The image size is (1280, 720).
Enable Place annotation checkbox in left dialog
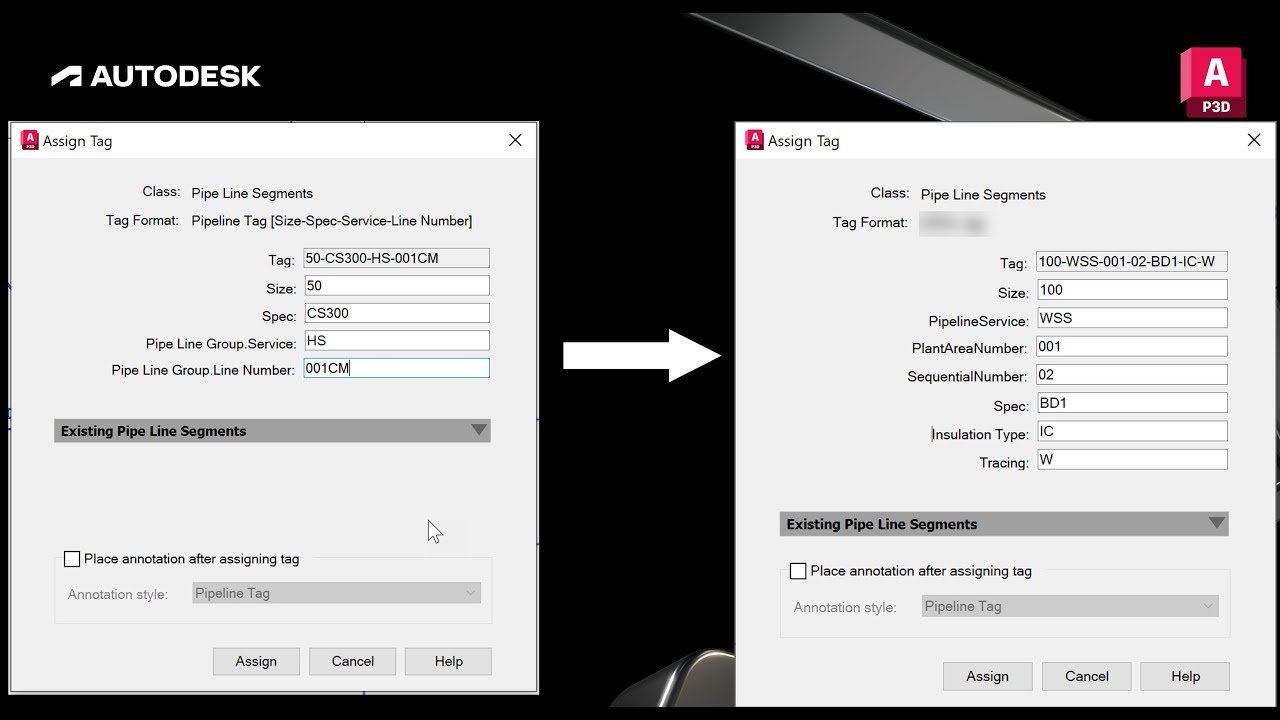[72, 559]
